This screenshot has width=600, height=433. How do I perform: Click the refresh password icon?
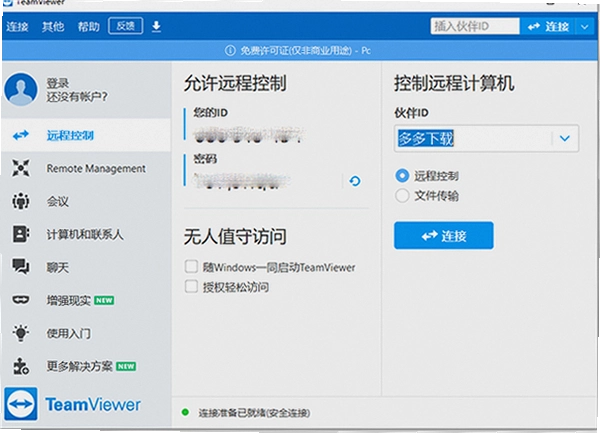pos(355,181)
